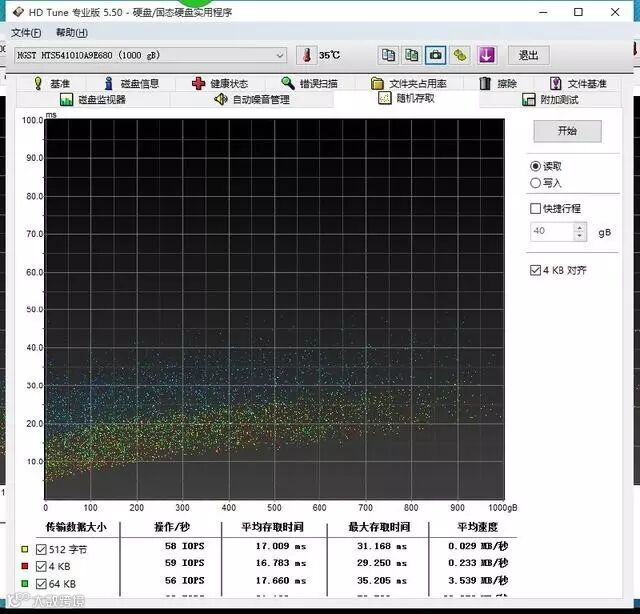Click the red 4 KB color swatch

(25, 566)
